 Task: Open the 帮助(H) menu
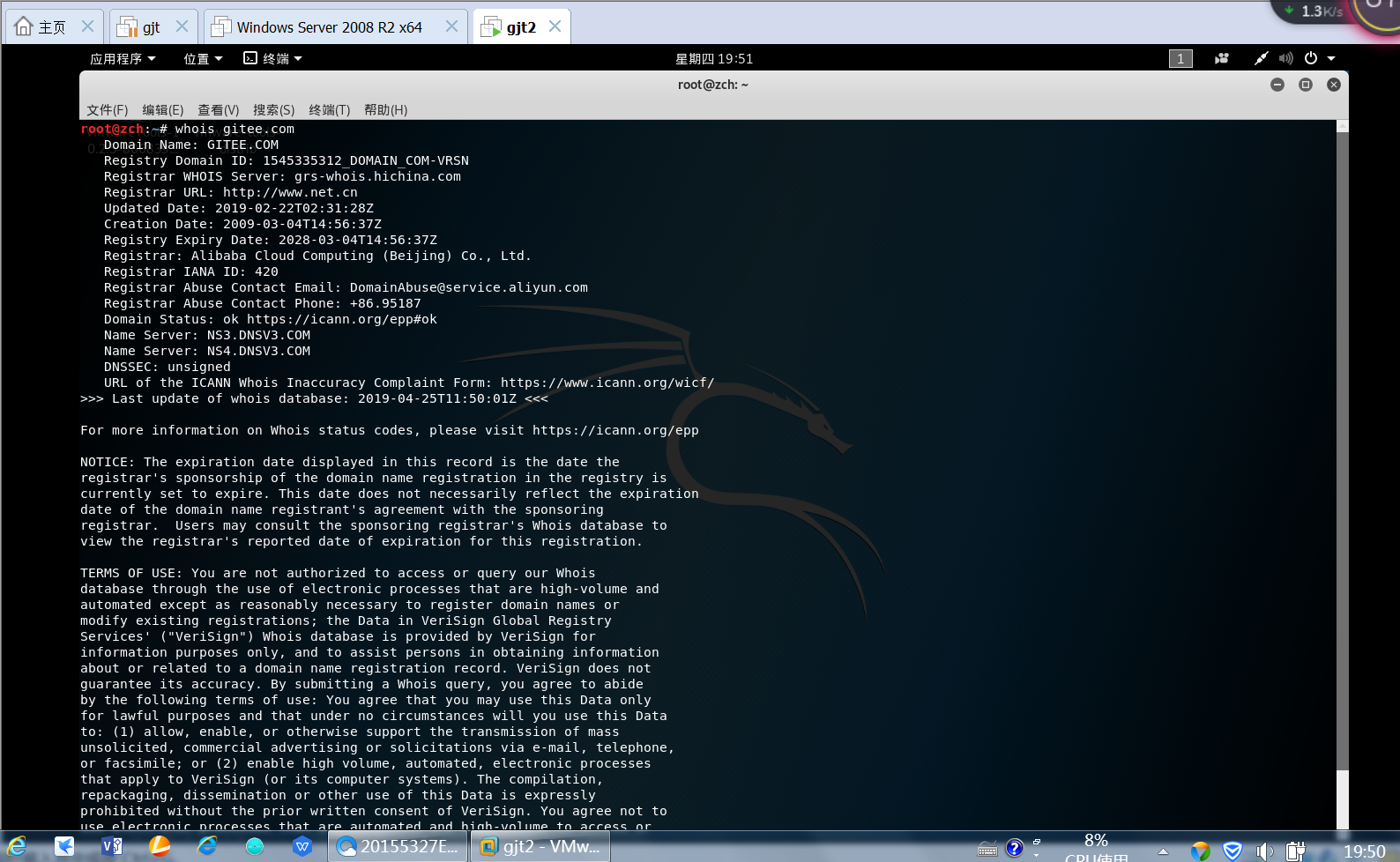386,110
